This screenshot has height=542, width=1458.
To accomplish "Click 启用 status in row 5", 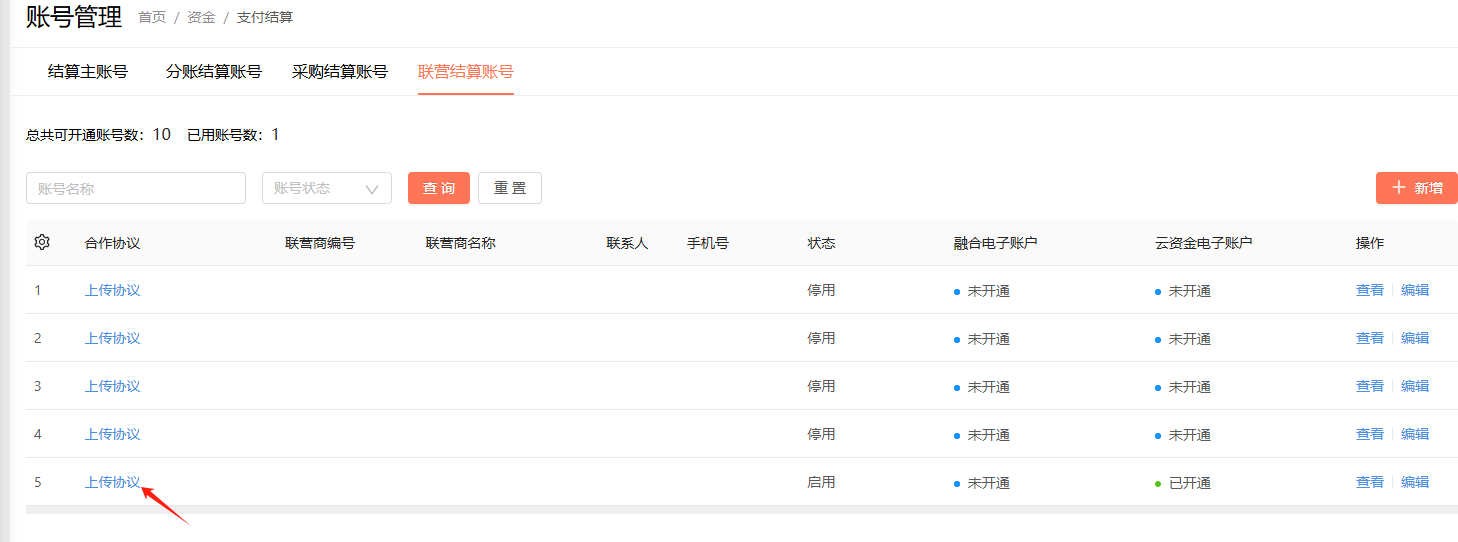I will (821, 482).
